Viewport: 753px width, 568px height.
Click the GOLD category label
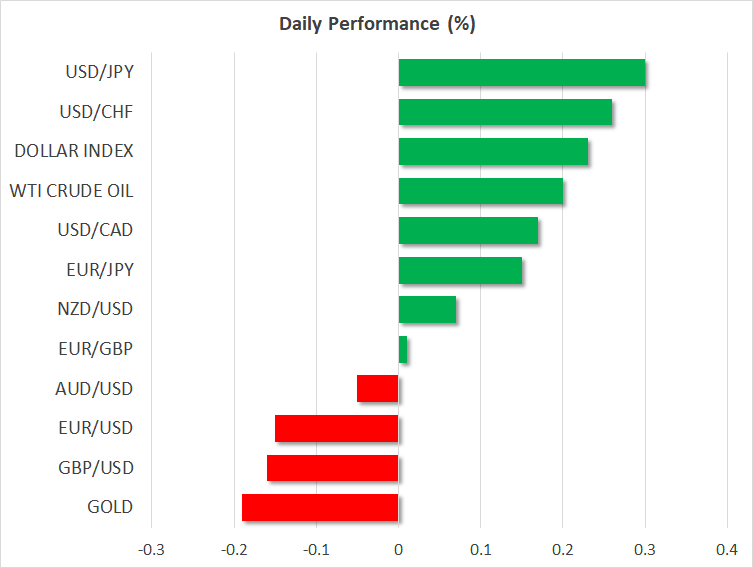pos(110,507)
